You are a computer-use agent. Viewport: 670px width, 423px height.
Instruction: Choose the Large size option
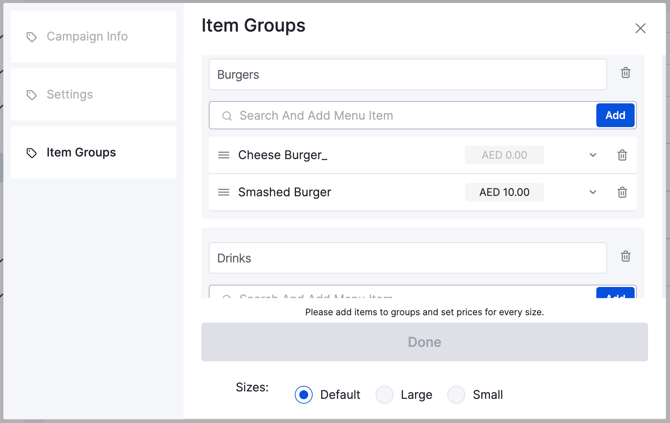point(384,395)
